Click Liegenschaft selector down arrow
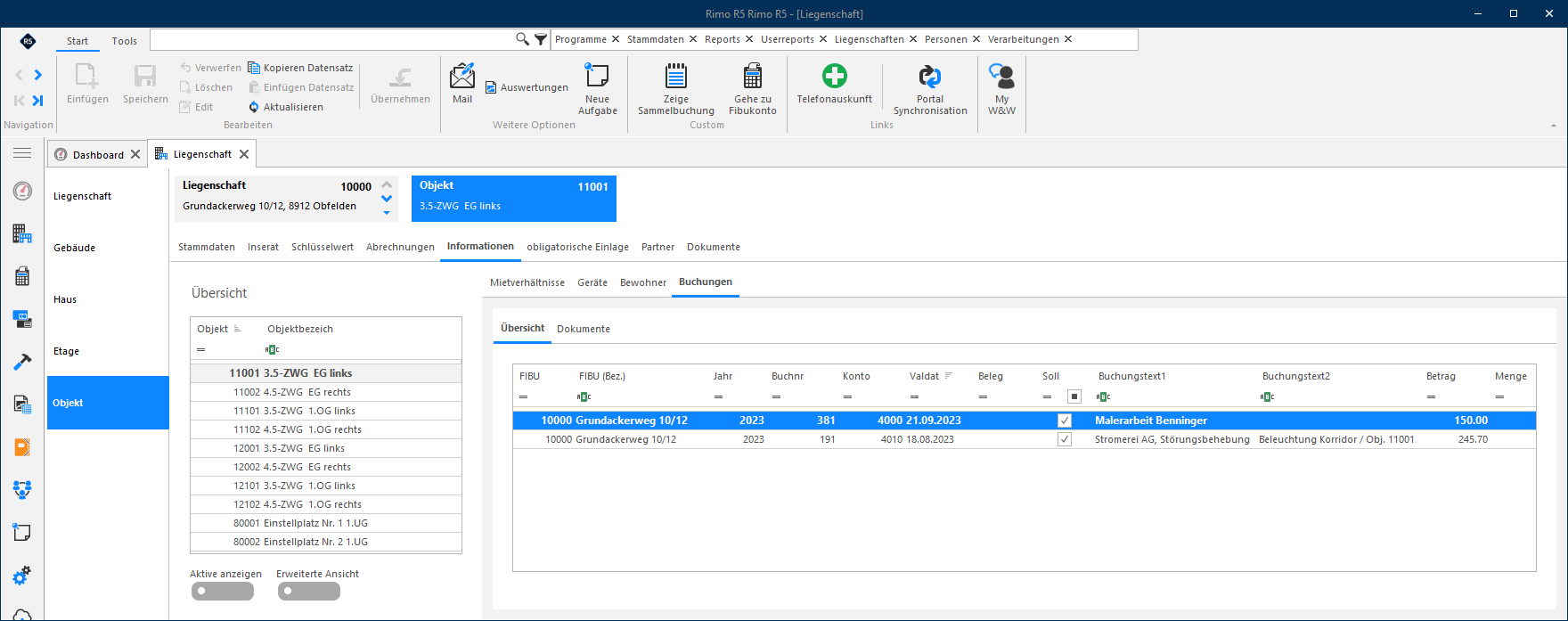The height and width of the screenshot is (621, 1568). tap(387, 199)
